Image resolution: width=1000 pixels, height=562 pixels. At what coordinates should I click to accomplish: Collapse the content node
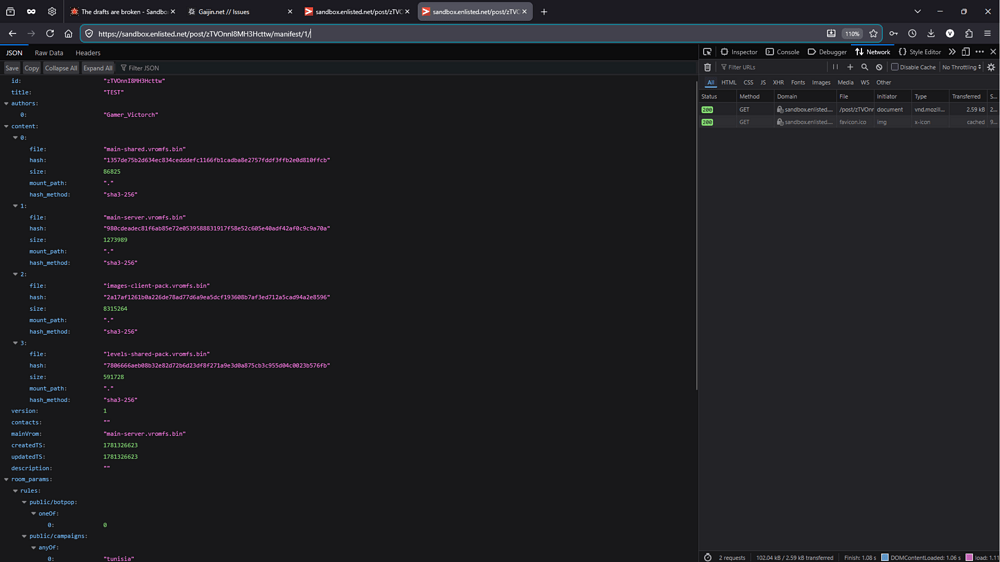click(x=6, y=126)
